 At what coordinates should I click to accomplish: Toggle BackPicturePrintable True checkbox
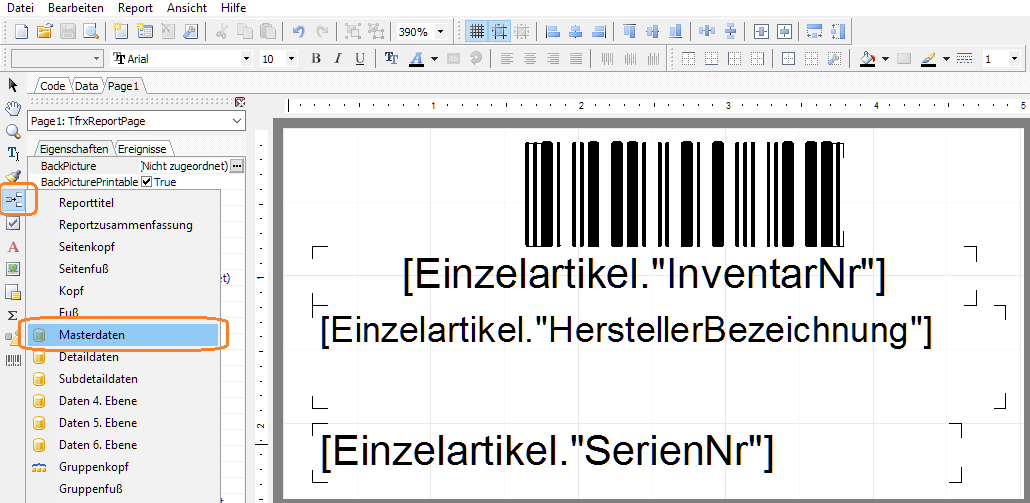click(x=147, y=182)
